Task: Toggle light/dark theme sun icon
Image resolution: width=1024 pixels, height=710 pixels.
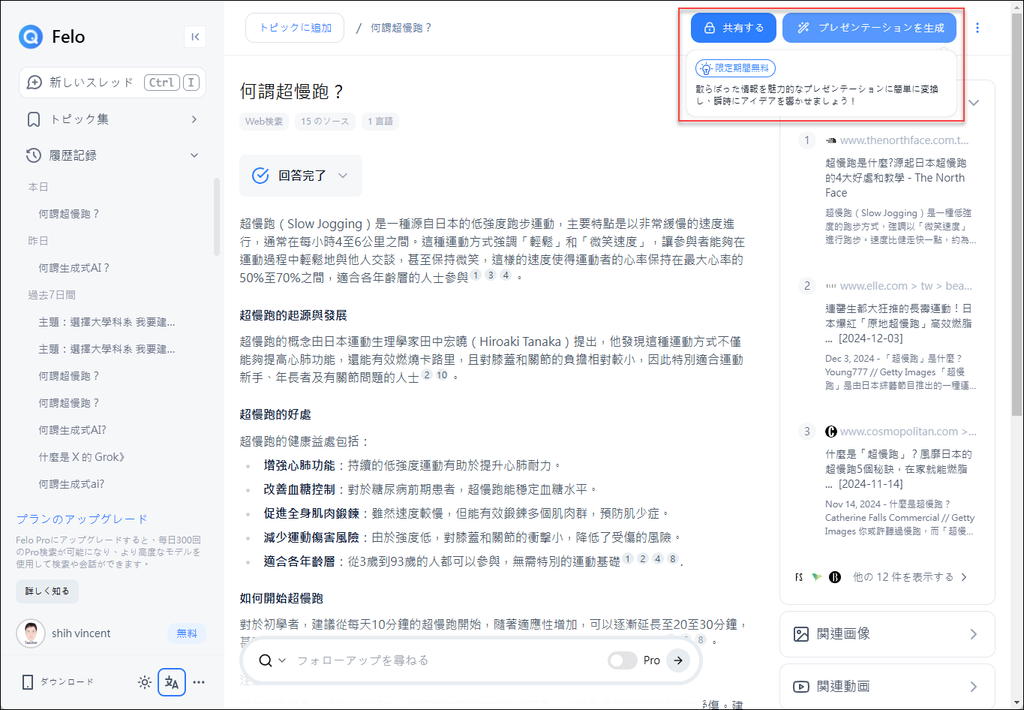Action: pyautogui.click(x=144, y=682)
